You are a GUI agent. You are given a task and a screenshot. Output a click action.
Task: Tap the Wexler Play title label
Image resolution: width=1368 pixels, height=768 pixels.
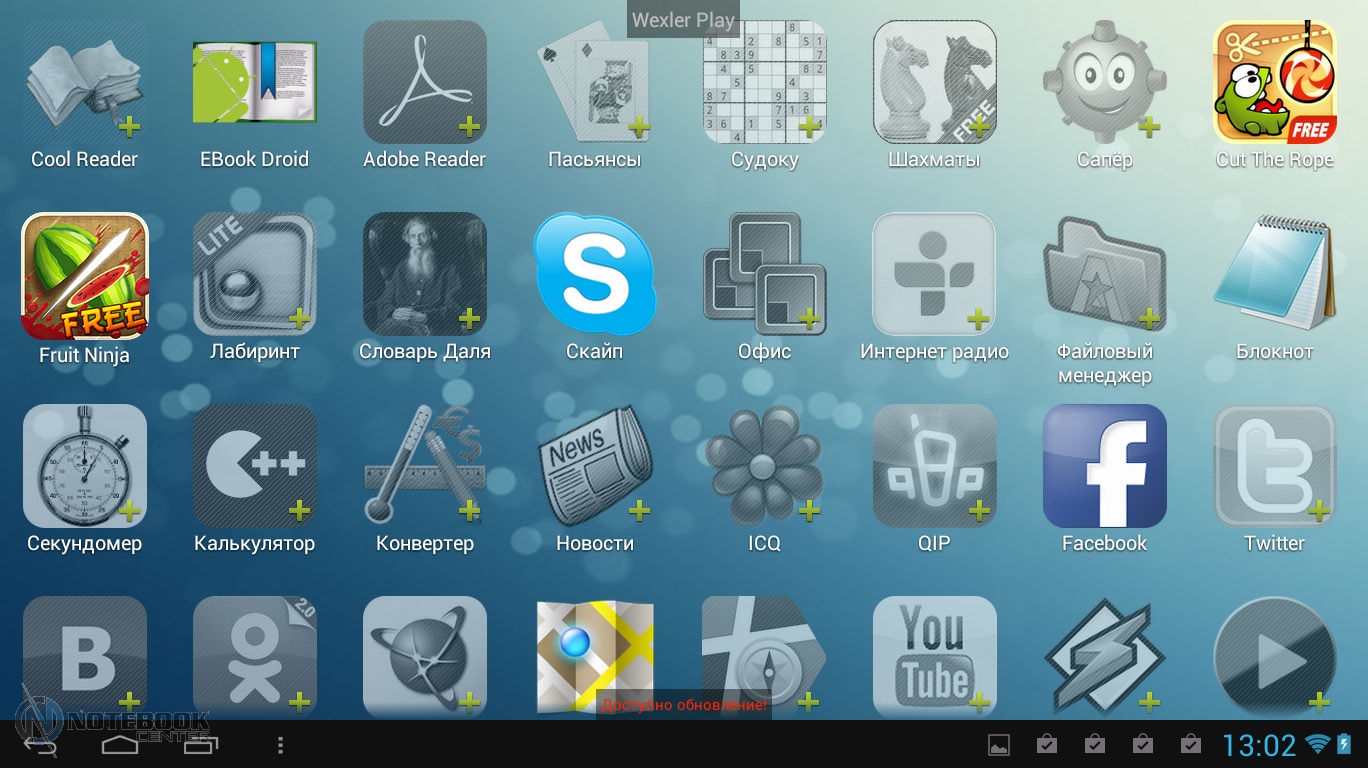(x=683, y=20)
